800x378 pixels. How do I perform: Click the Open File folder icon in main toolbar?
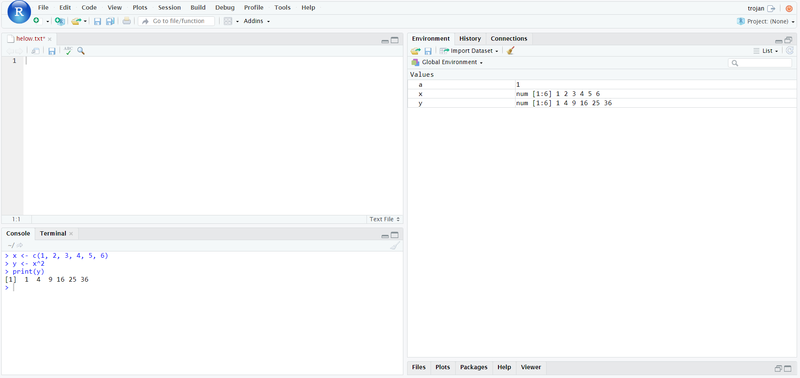tap(76, 21)
